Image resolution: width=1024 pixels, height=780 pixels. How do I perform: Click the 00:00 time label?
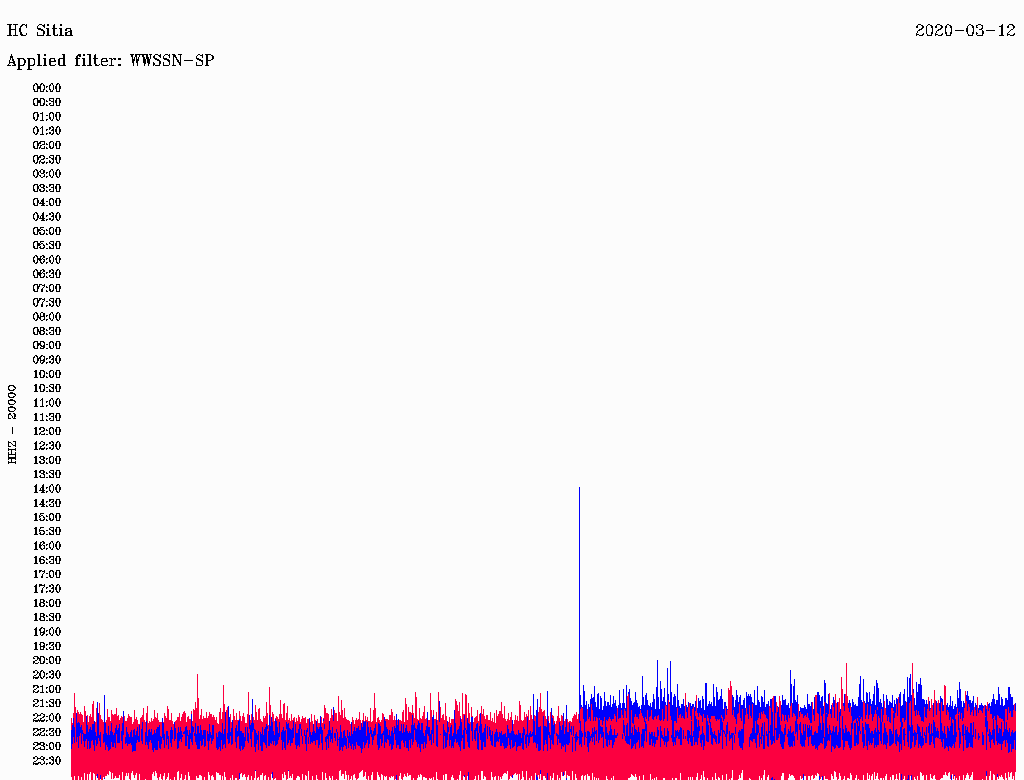[x=47, y=88]
